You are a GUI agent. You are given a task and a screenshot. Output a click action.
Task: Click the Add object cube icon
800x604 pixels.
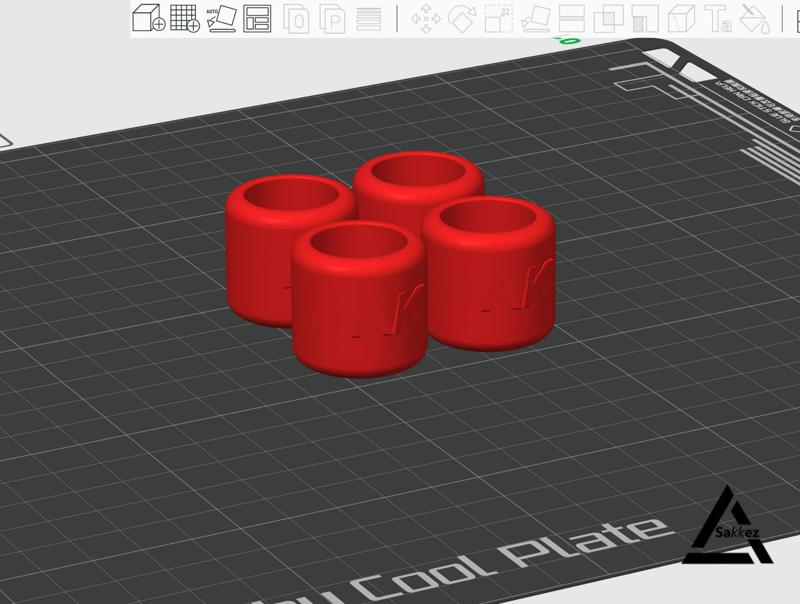[x=148, y=18]
